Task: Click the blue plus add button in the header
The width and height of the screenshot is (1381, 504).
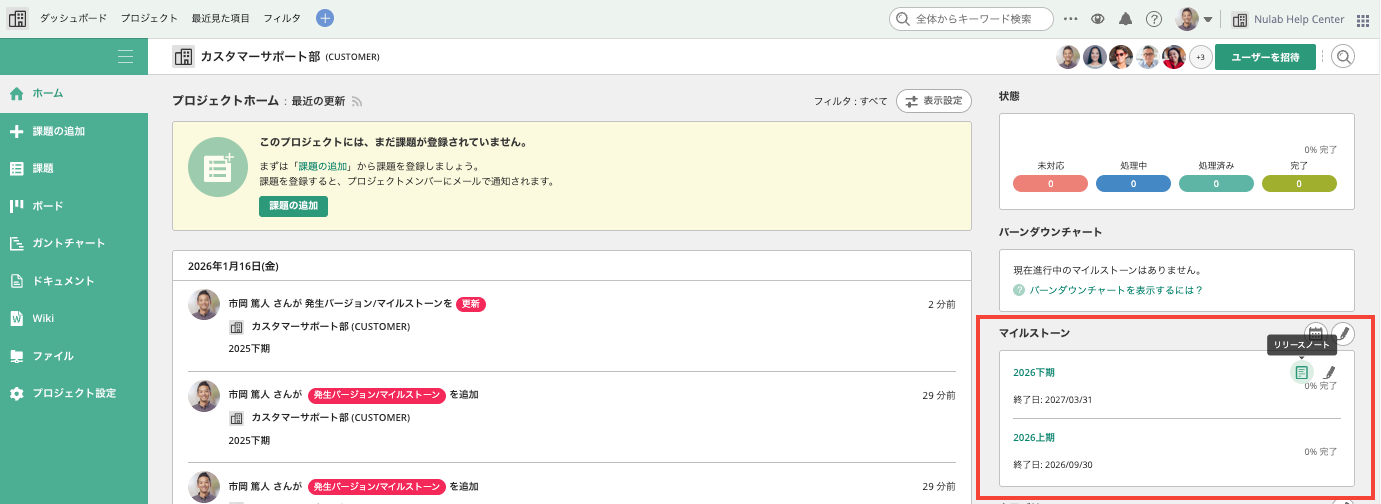Action: (325, 18)
